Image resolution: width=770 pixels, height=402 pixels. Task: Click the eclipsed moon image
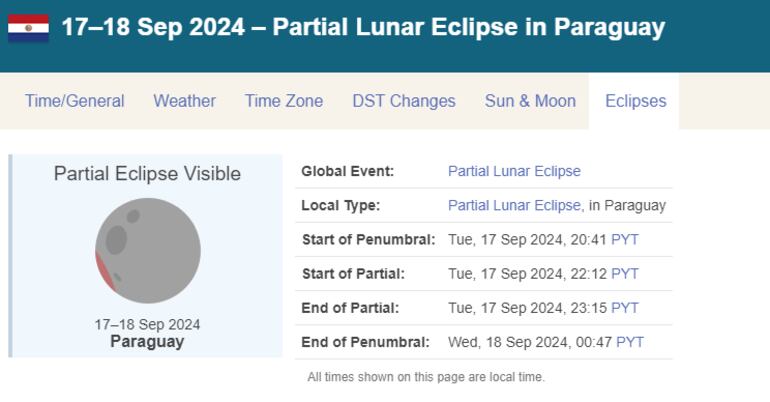tap(148, 251)
